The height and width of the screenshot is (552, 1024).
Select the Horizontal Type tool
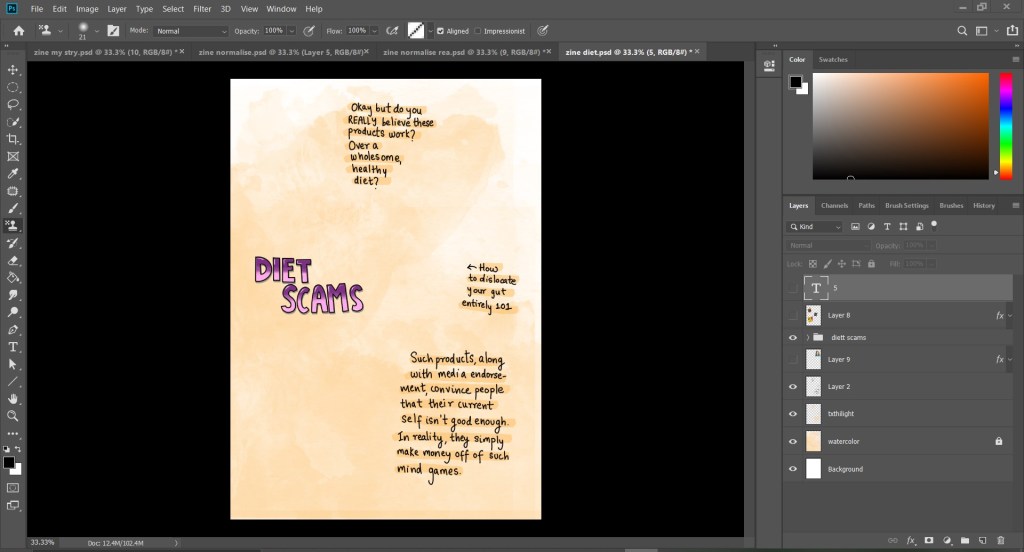click(13, 346)
